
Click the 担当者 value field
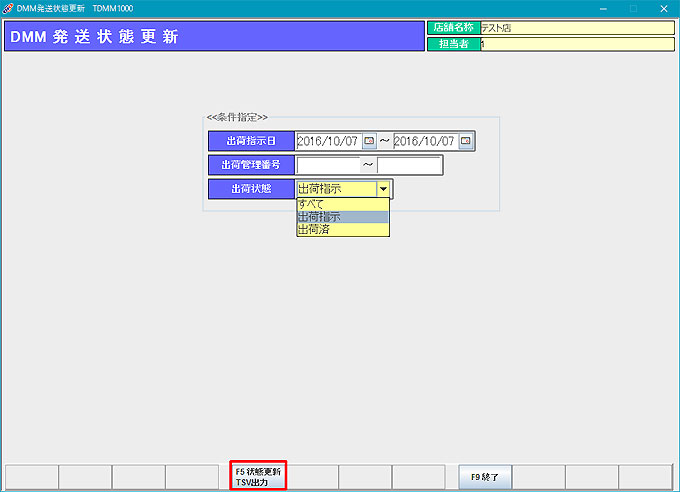click(577, 44)
